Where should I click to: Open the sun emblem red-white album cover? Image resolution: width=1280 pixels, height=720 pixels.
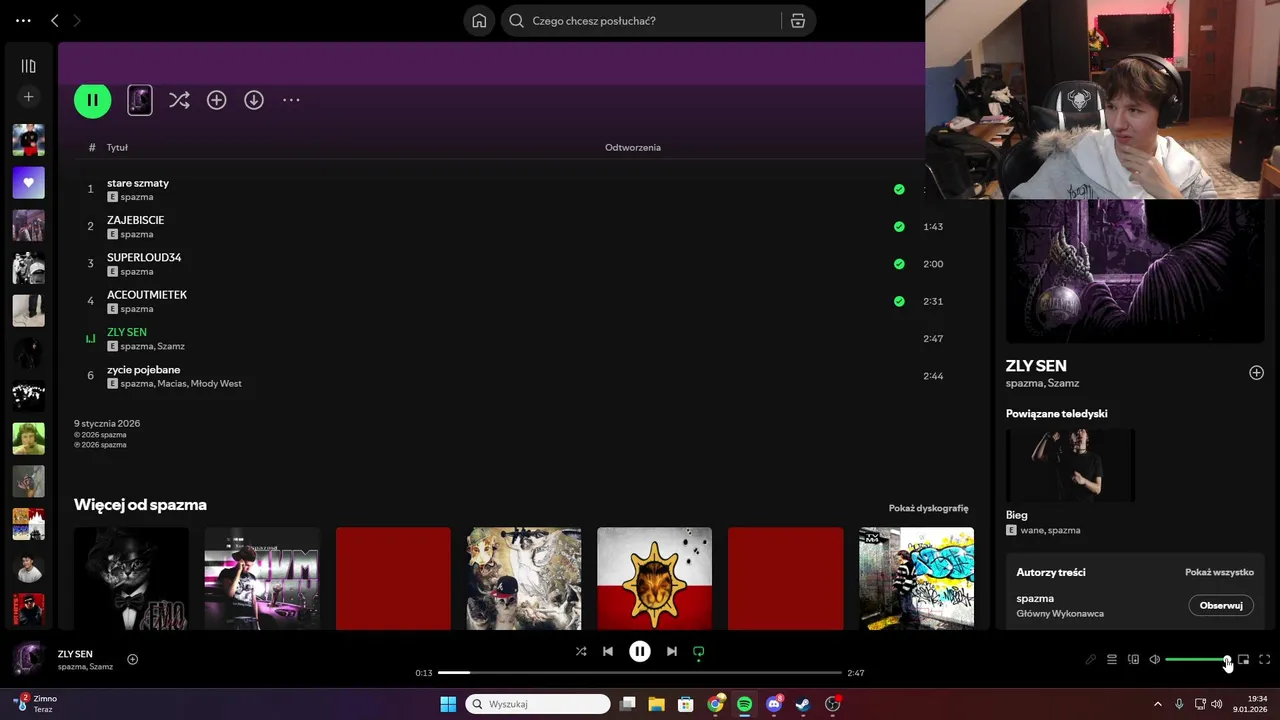[654, 579]
